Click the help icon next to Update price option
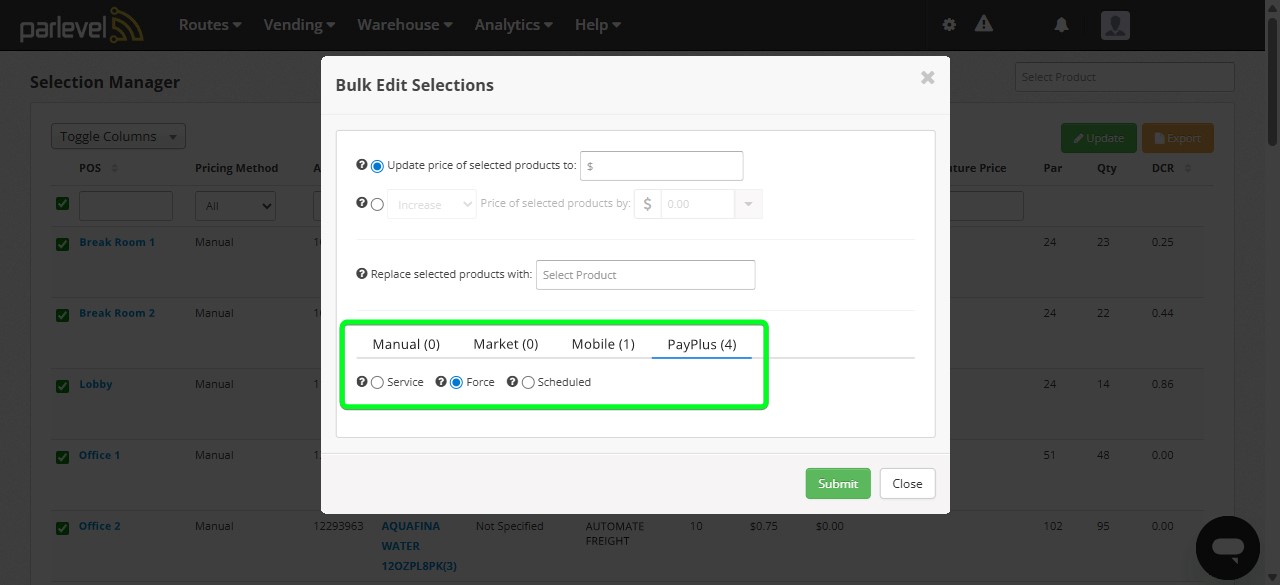1280x585 pixels. tap(361, 166)
